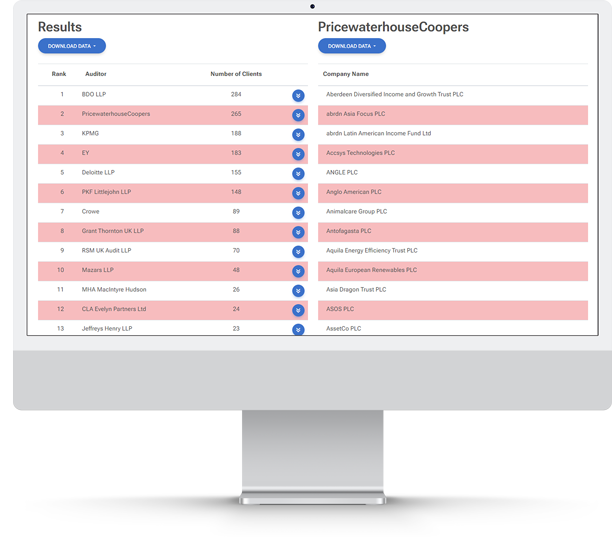Expand the MHA MacIntyre Hudson chevron
The image size is (612, 538).
pyautogui.click(x=298, y=290)
